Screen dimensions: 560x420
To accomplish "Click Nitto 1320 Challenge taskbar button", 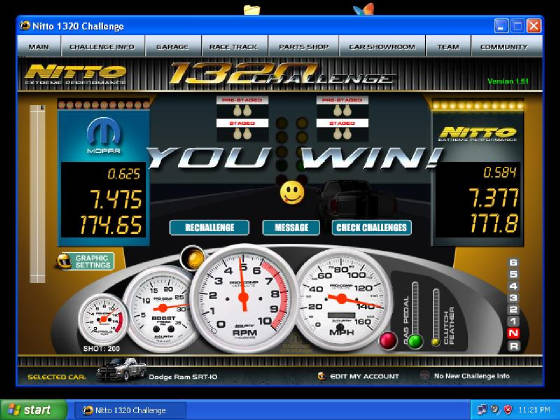I will coord(130,410).
